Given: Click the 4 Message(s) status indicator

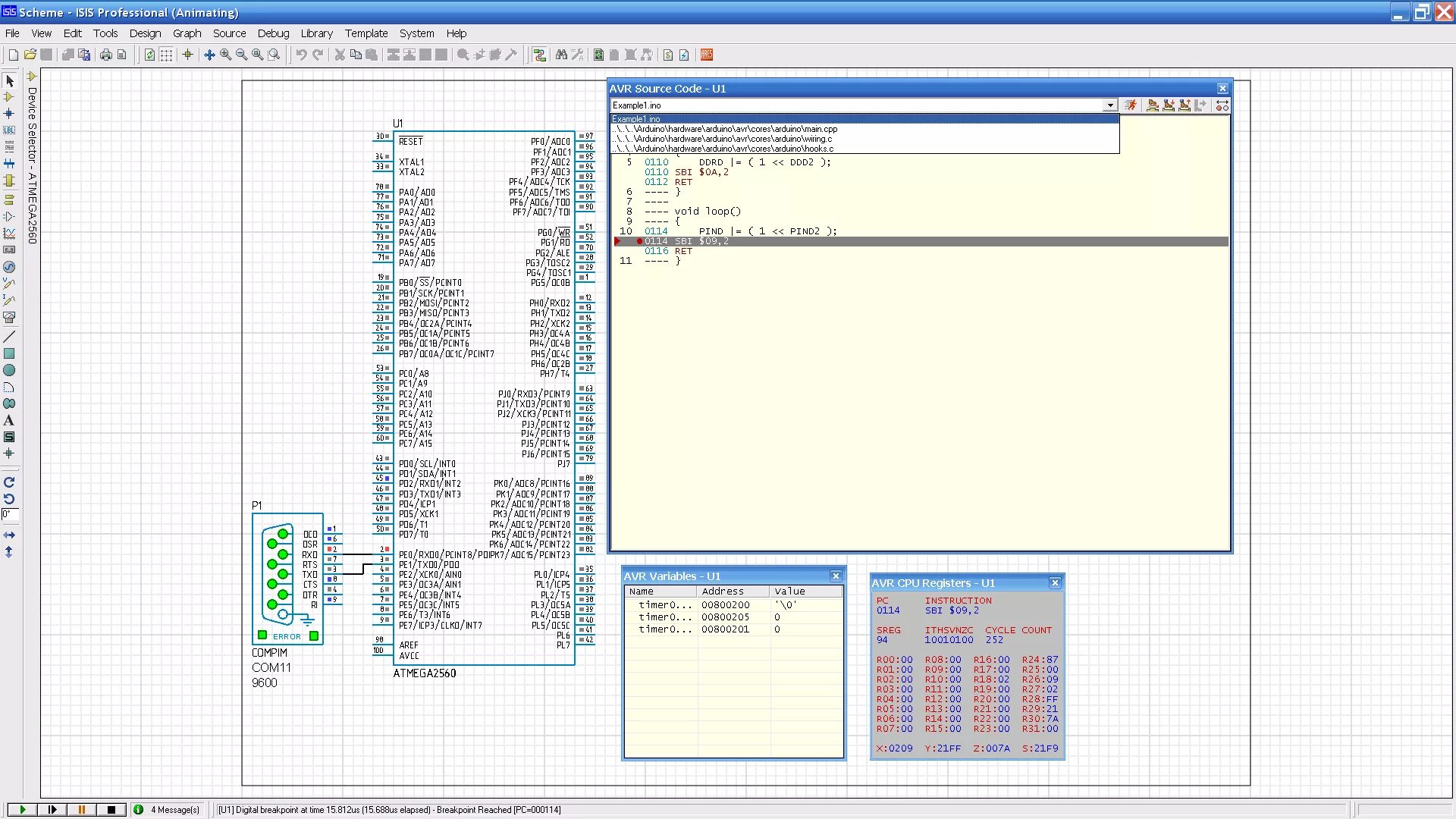Looking at the screenshot, I should pos(168,810).
